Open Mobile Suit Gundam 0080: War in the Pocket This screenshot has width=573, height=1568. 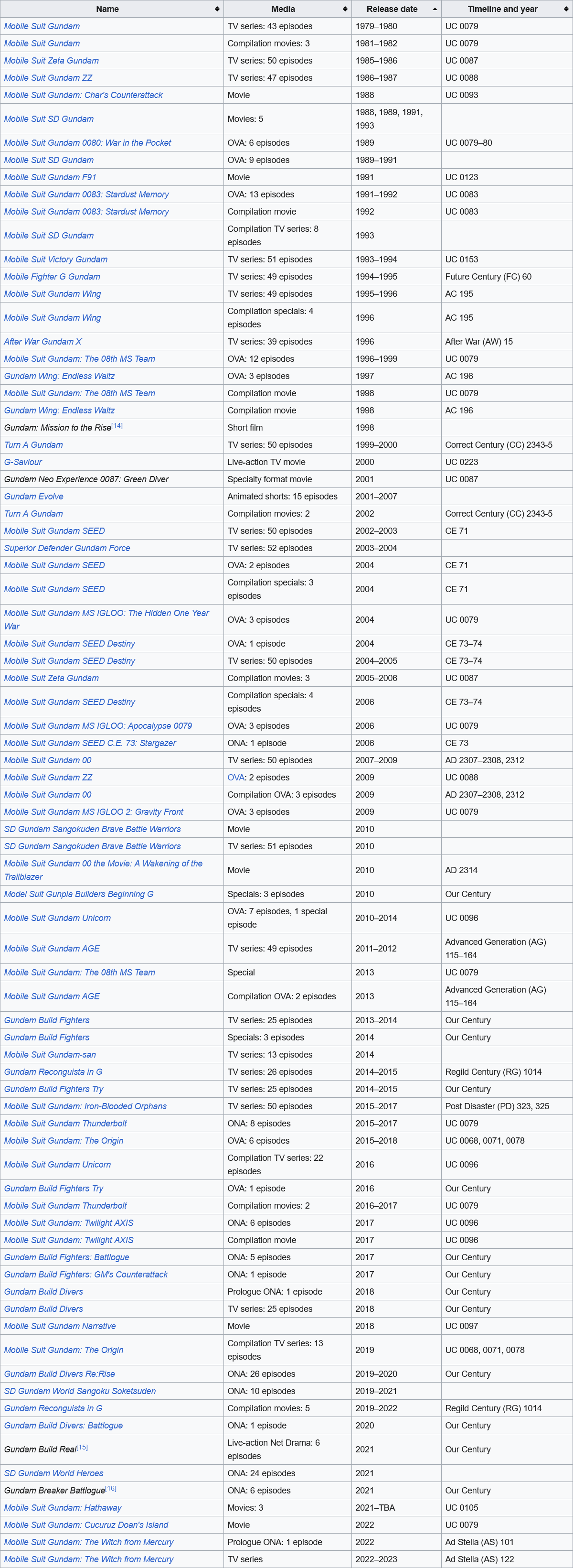click(87, 143)
